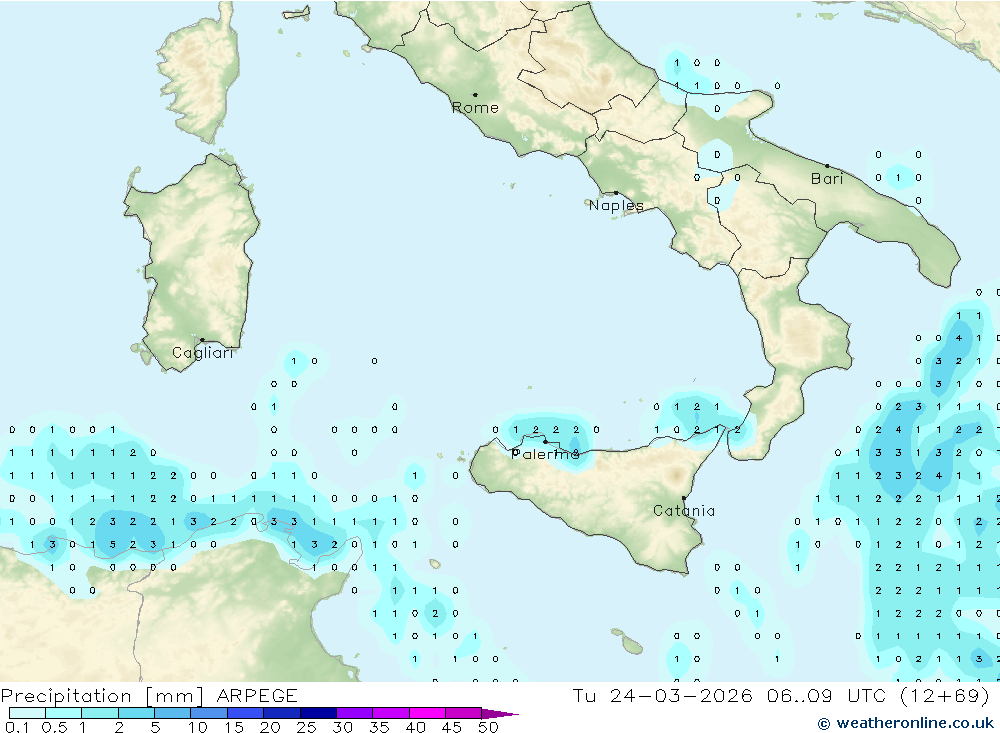
Task: Click the 'Precipitation [mm]' title text
Action: coord(102,696)
